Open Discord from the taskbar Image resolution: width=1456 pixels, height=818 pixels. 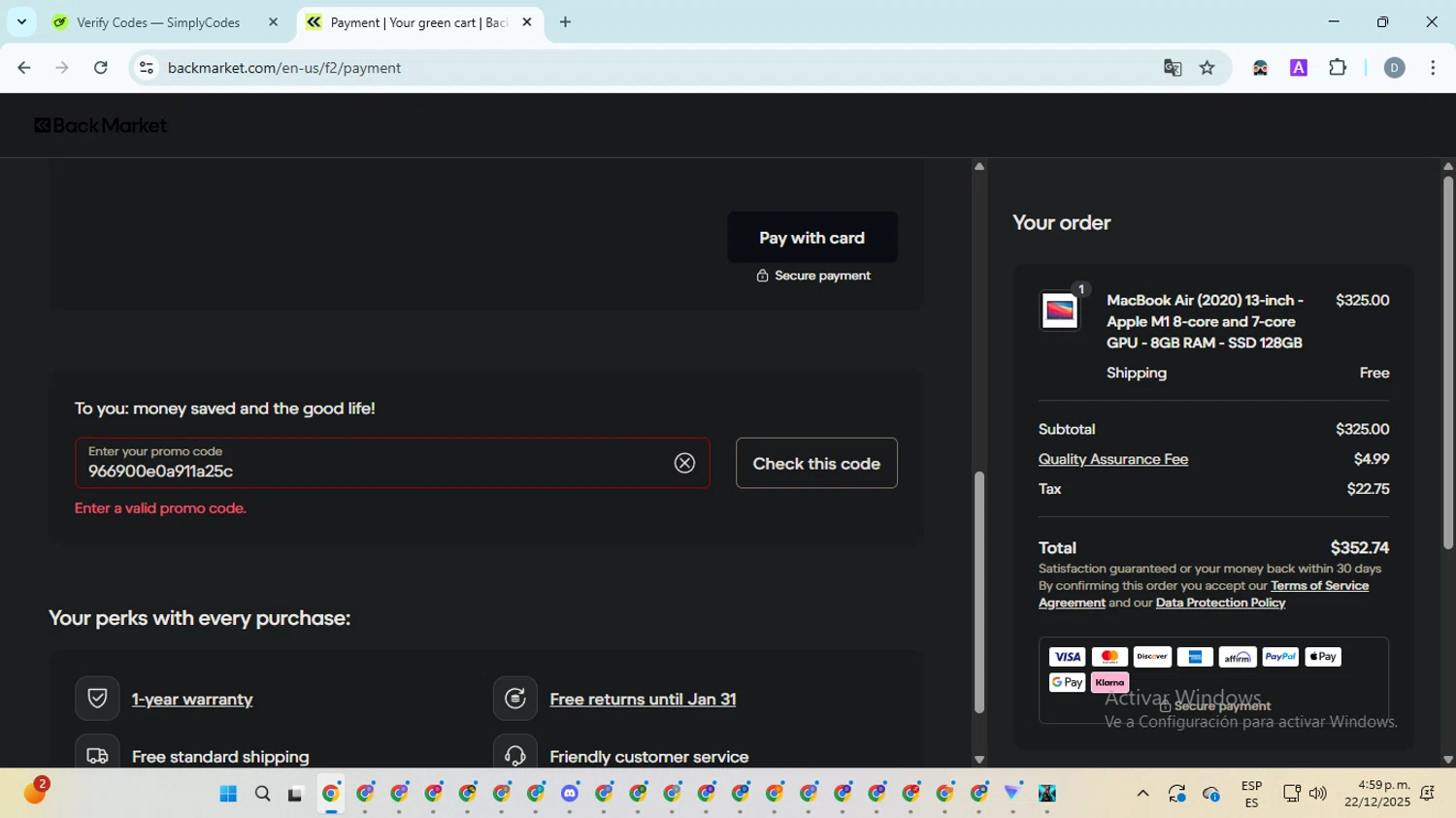[x=570, y=794]
